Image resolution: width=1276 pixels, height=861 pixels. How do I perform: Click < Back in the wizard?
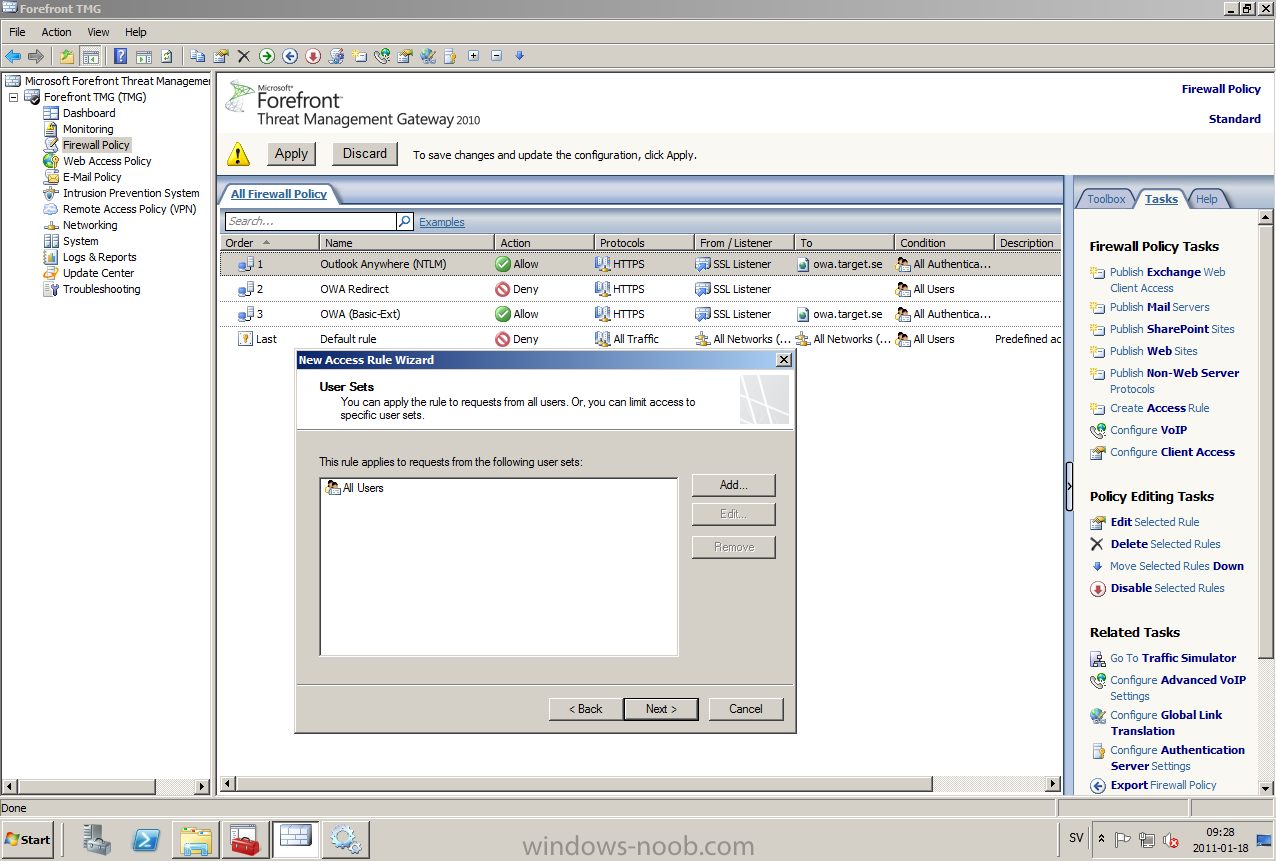pos(586,709)
